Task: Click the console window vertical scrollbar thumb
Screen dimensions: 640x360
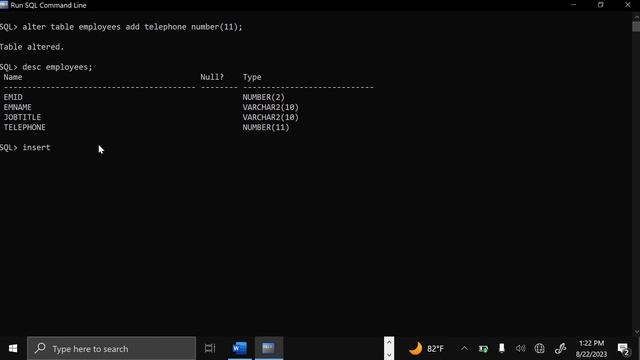Action: (636, 26)
